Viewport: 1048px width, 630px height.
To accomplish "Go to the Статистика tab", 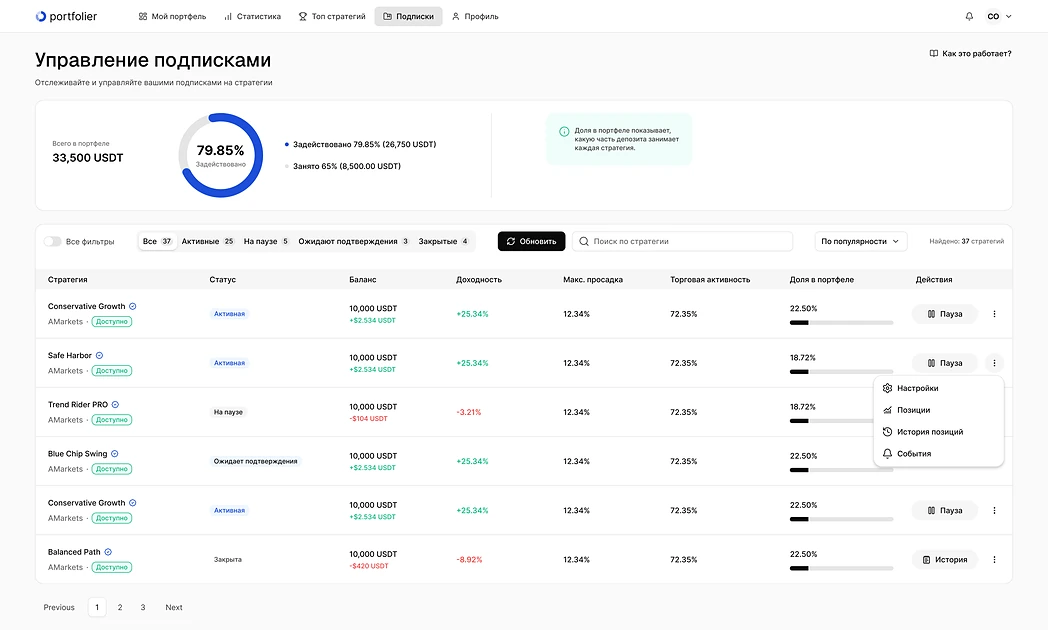I will point(253,16).
